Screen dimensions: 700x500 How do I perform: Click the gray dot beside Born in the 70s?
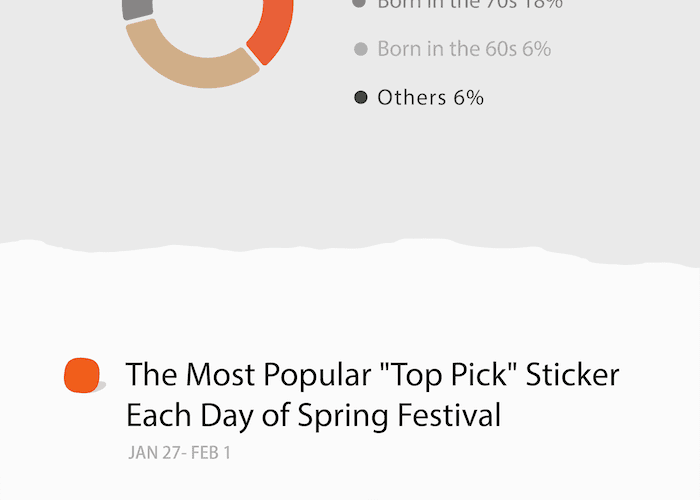pyautogui.click(x=360, y=4)
